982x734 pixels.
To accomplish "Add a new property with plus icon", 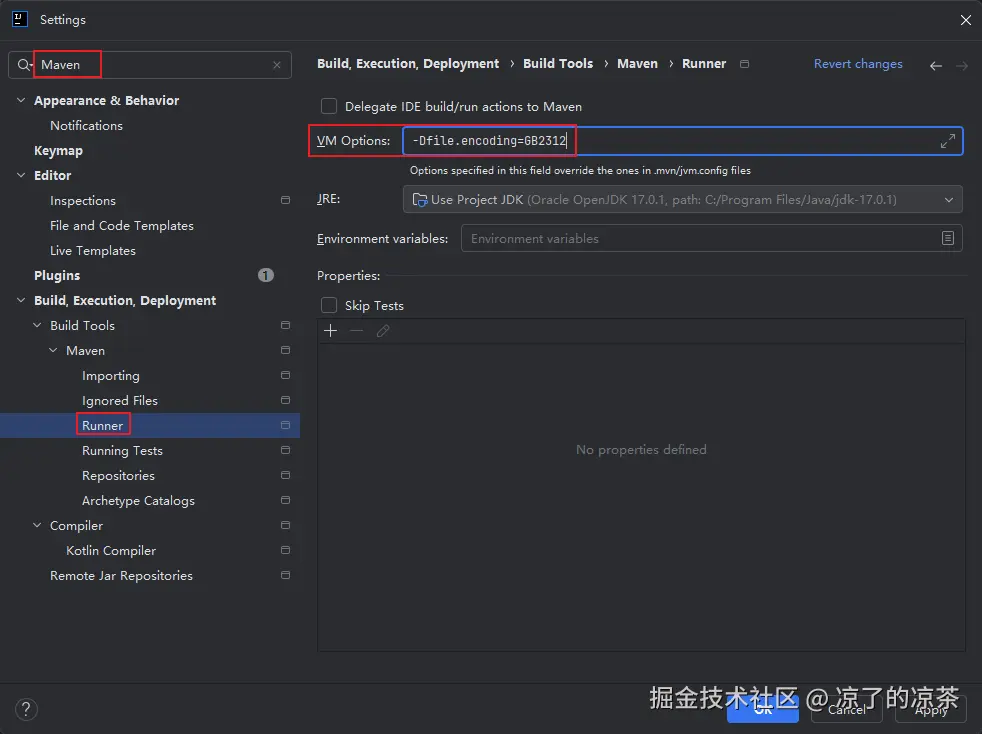I will click(x=331, y=331).
